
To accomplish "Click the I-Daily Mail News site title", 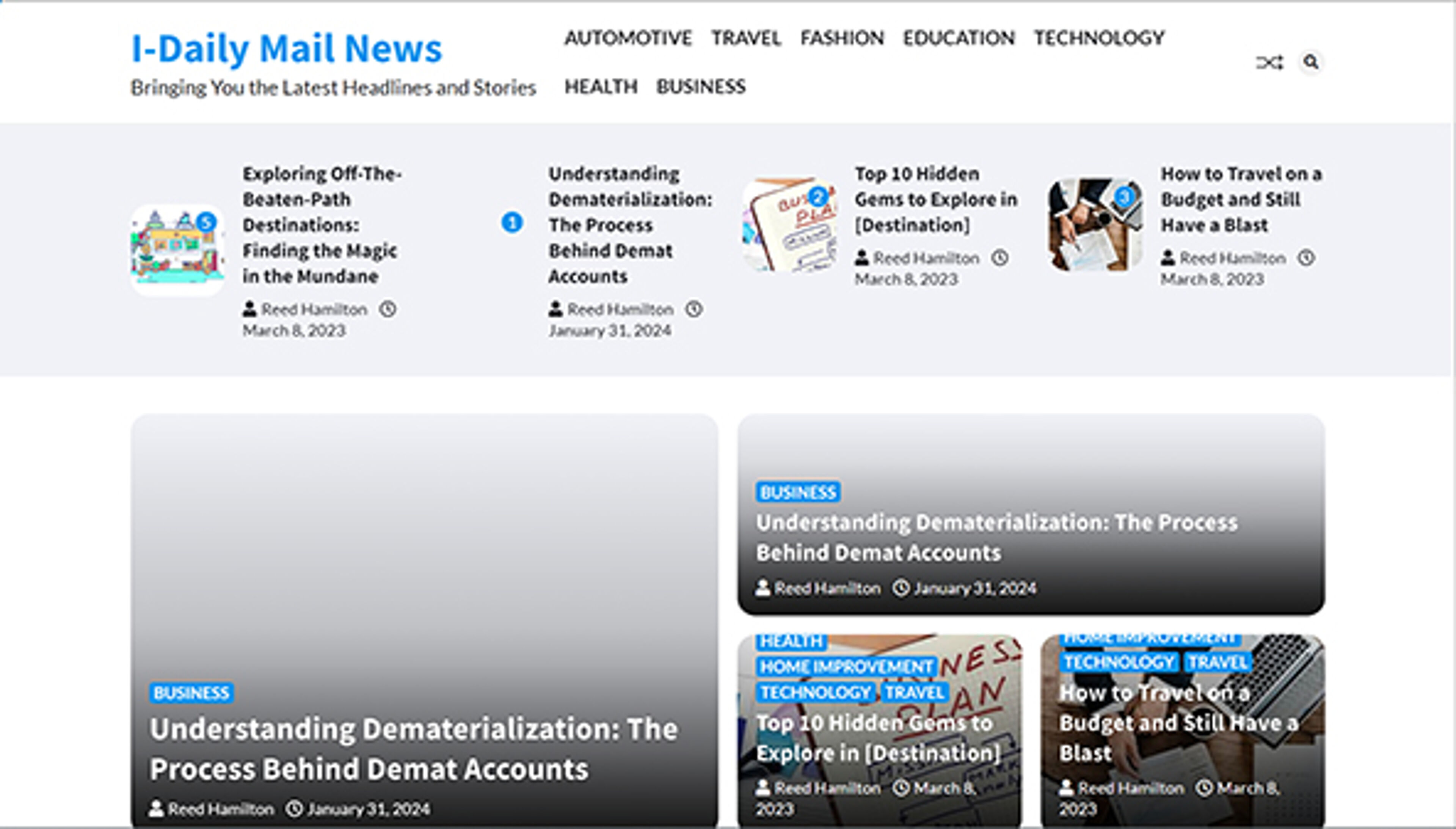I will [x=286, y=49].
